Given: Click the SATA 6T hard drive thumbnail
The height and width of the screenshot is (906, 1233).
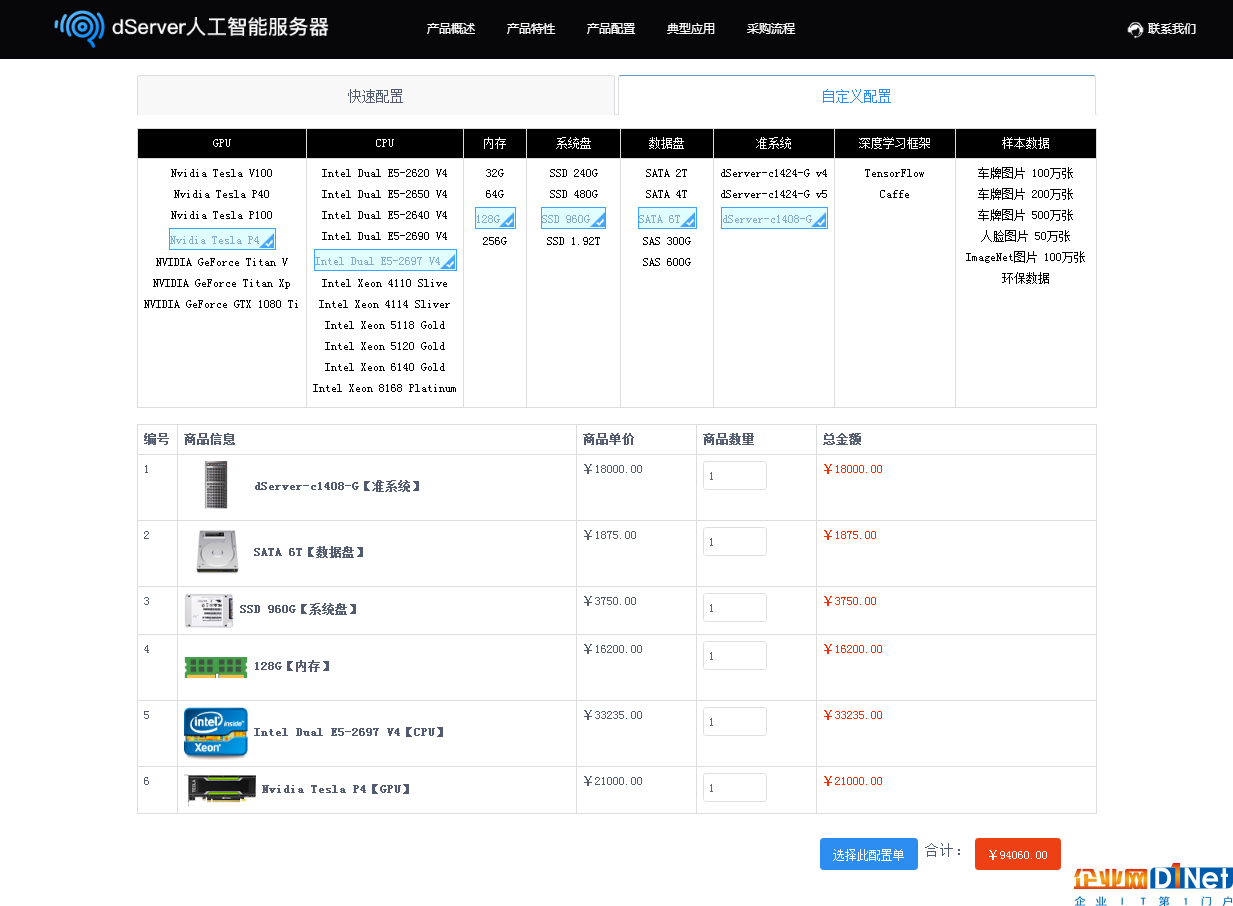Looking at the screenshot, I should tap(218, 552).
